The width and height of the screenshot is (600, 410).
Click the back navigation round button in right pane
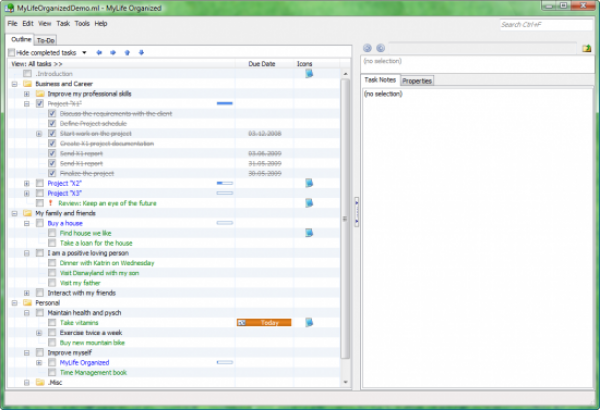(367, 48)
